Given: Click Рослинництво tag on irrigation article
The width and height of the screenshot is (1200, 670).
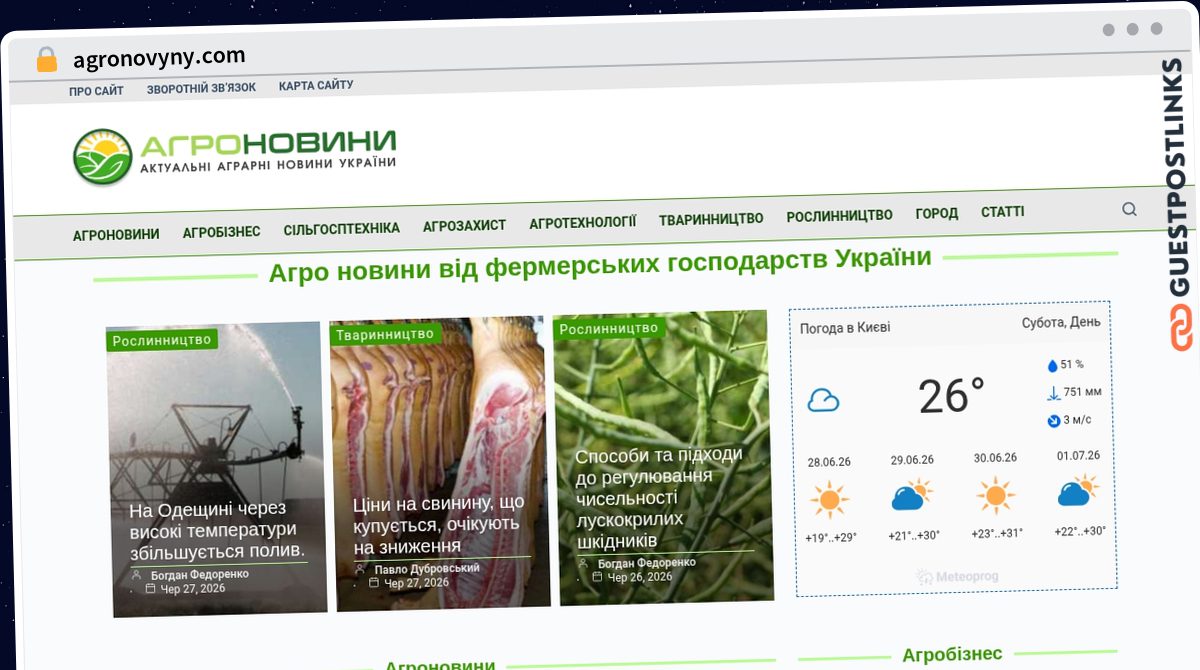Looking at the screenshot, I should click(162, 340).
